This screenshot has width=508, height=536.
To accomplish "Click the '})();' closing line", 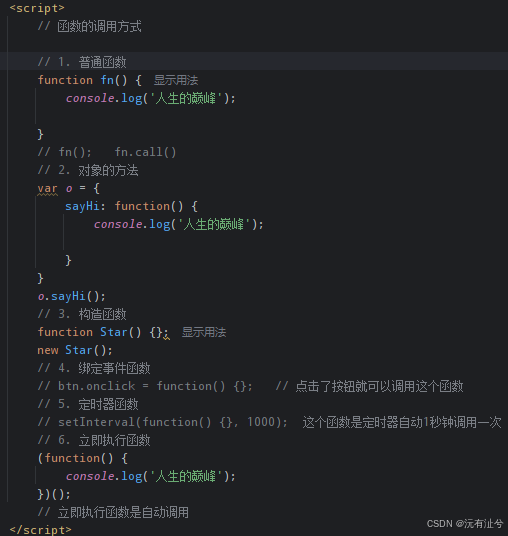I will pyautogui.click(x=54, y=494).
